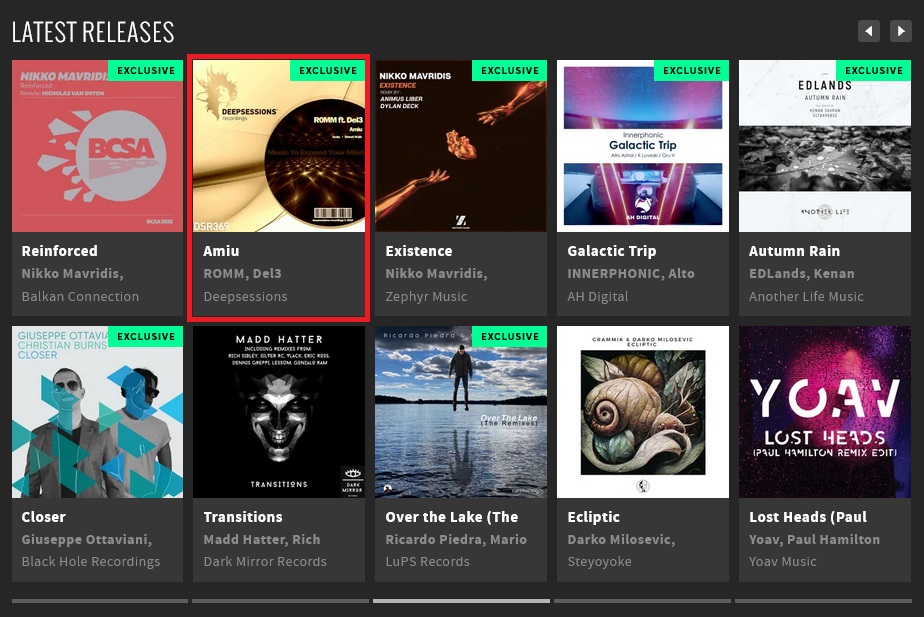Image resolution: width=924 pixels, height=617 pixels.
Task: Click the Amiu release title
Action: click(x=221, y=251)
